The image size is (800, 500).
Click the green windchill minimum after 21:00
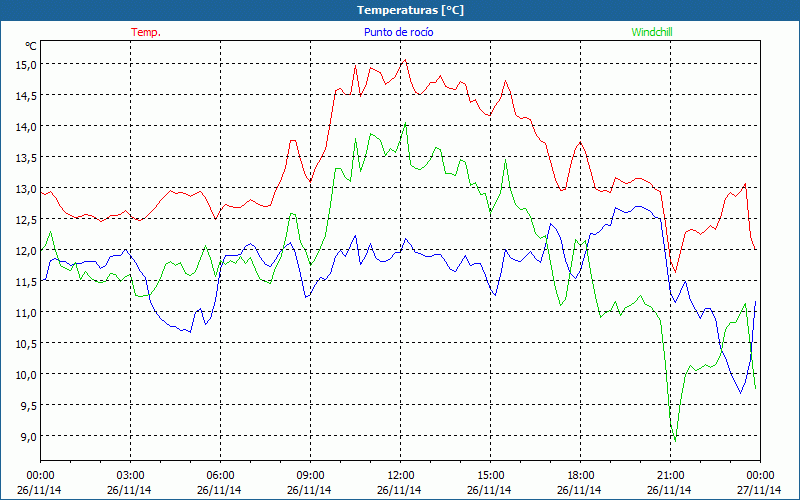[x=675, y=441]
